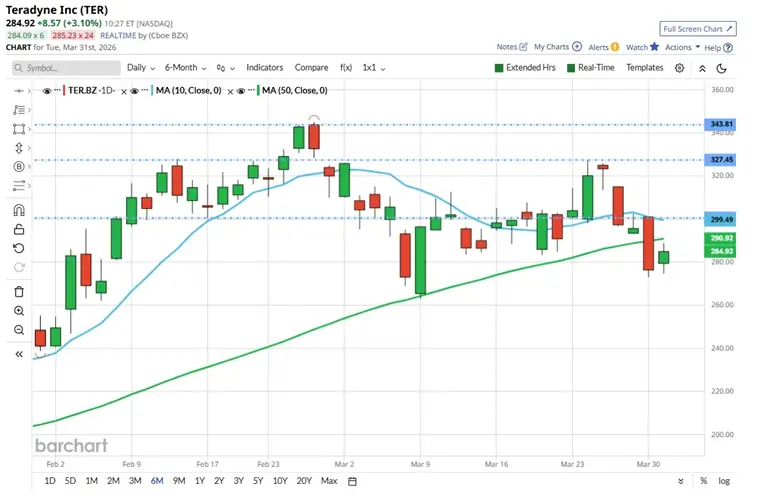Open the Daily frequency dropdown

[140, 68]
